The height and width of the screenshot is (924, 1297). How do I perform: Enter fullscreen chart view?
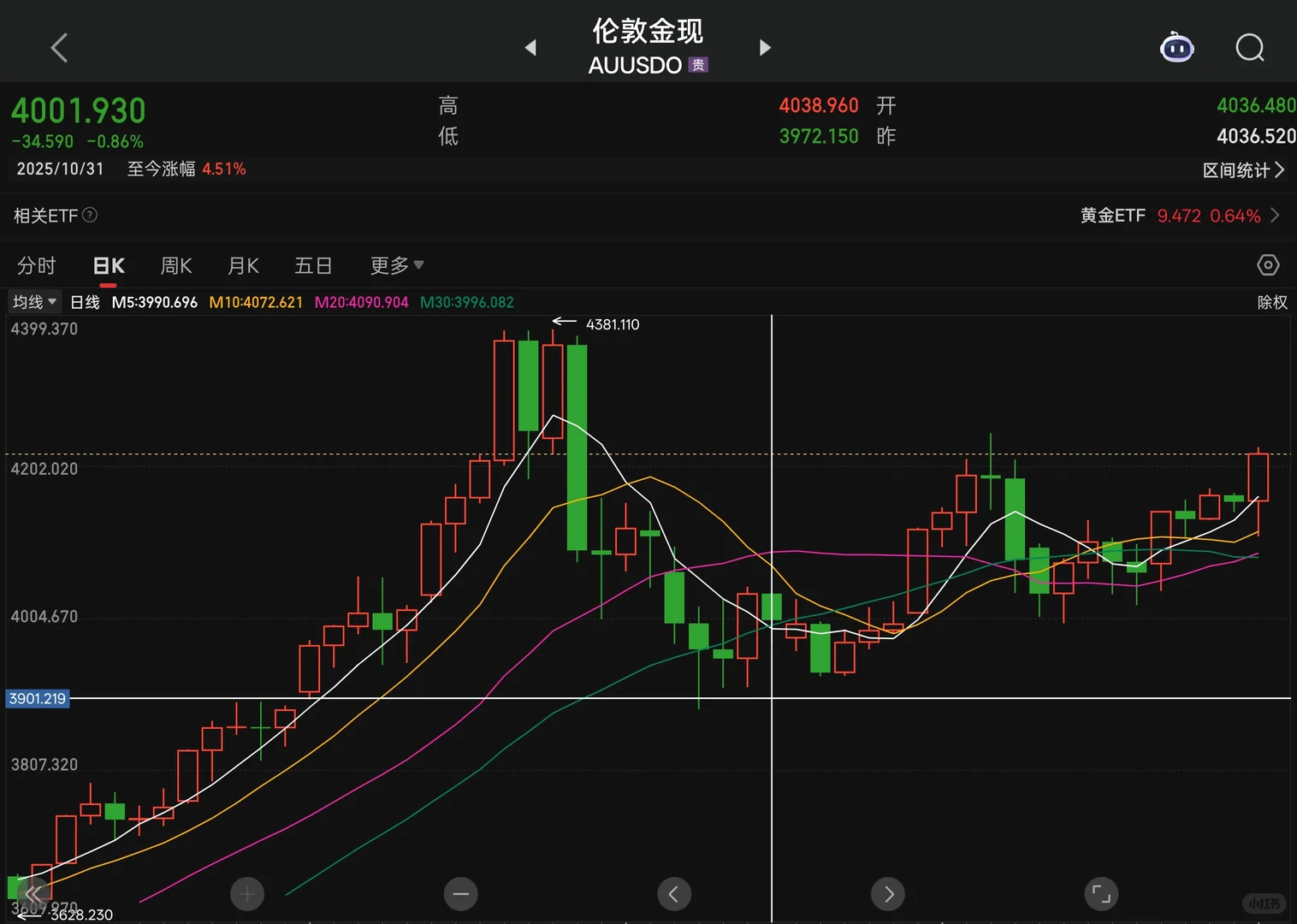(x=1101, y=893)
